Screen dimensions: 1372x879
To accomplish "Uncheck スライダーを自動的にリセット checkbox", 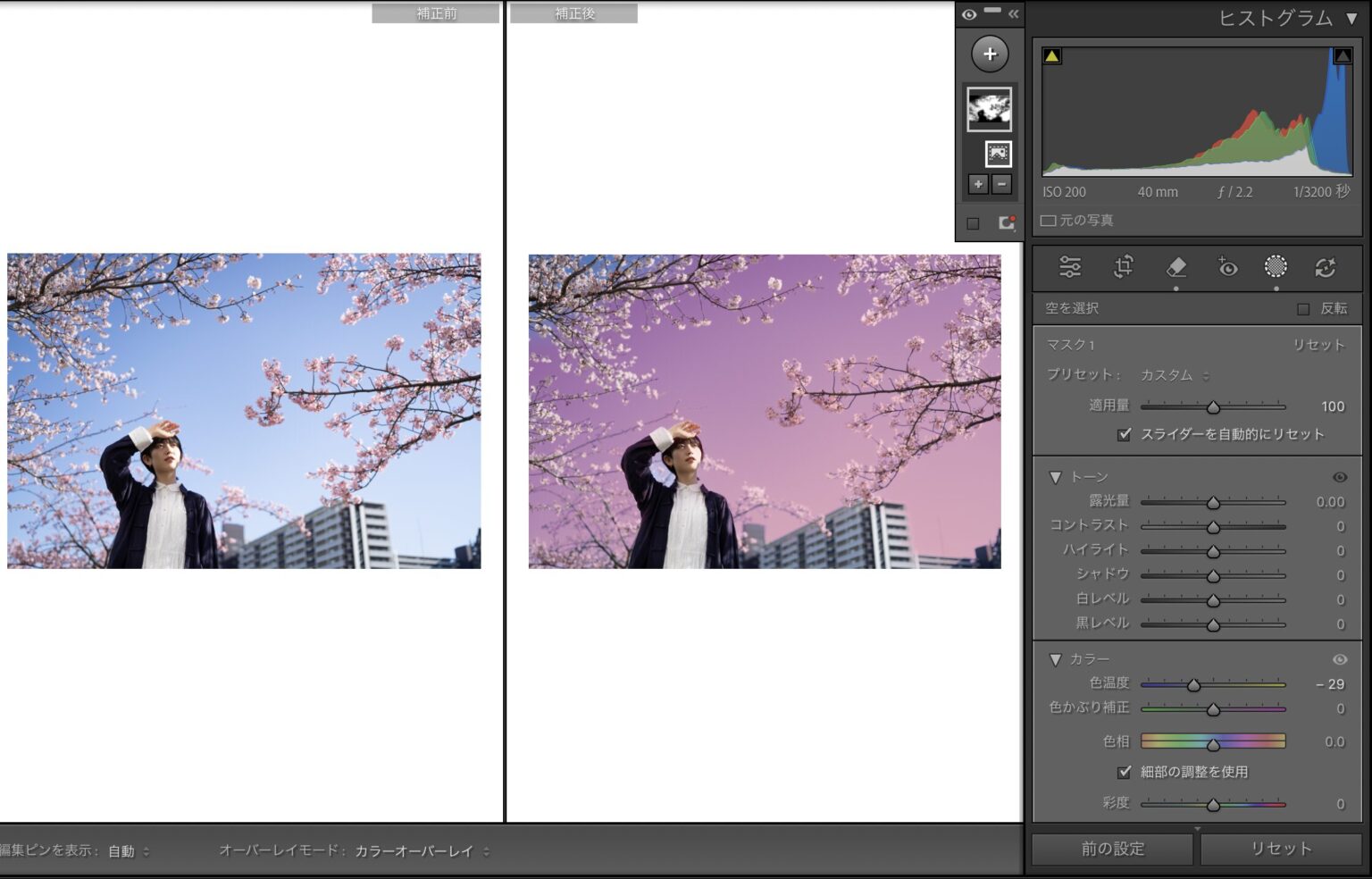I will pyautogui.click(x=1125, y=434).
